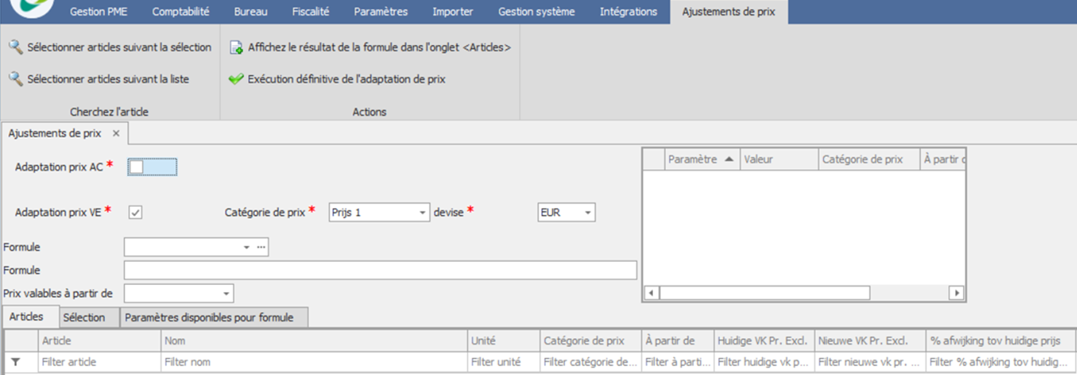Click the magnifier icon for 'suivant la liste'
The width and height of the screenshot is (1077, 375).
tap(15, 79)
